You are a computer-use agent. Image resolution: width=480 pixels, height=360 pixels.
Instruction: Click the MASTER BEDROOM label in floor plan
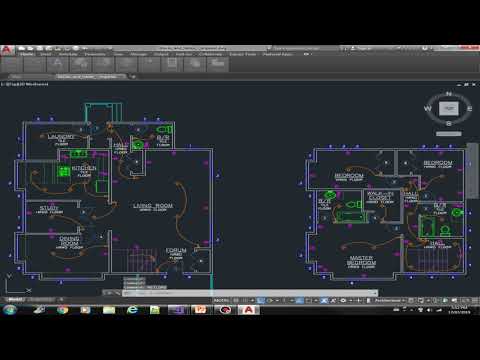point(361,260)
